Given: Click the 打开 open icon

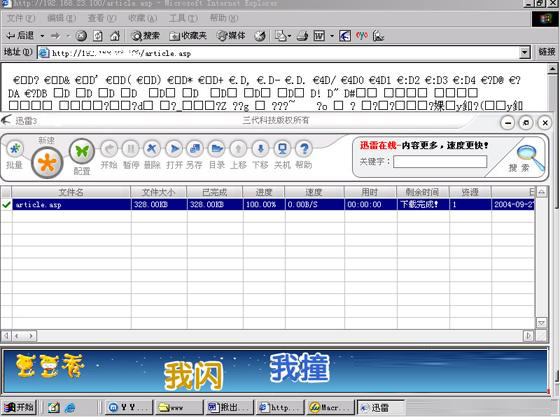Looking at the screenshot, I should [x=174, y=149].
